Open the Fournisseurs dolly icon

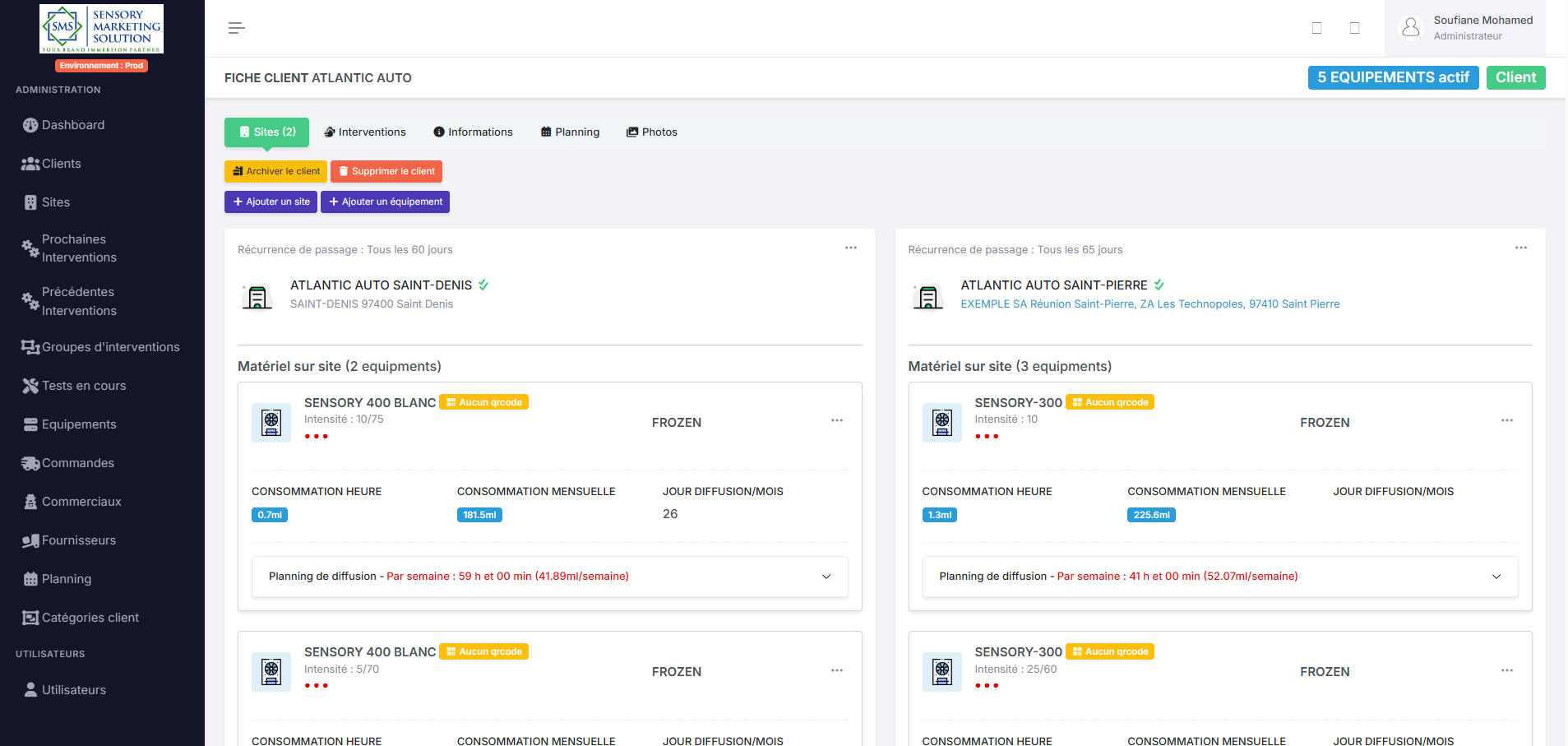tap(30, 540)
